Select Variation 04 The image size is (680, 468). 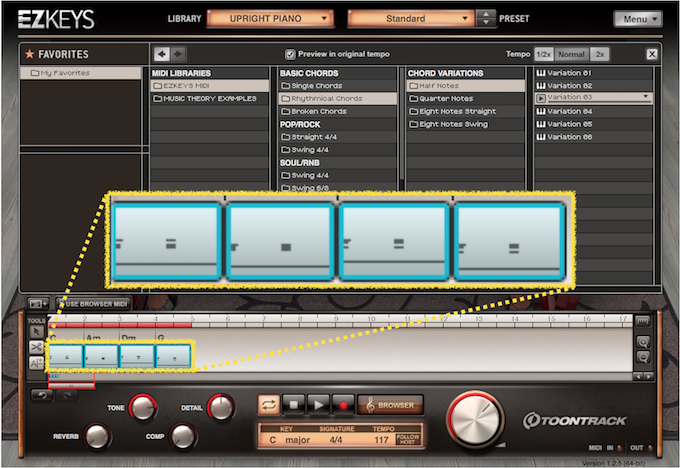tap(593, 111)
